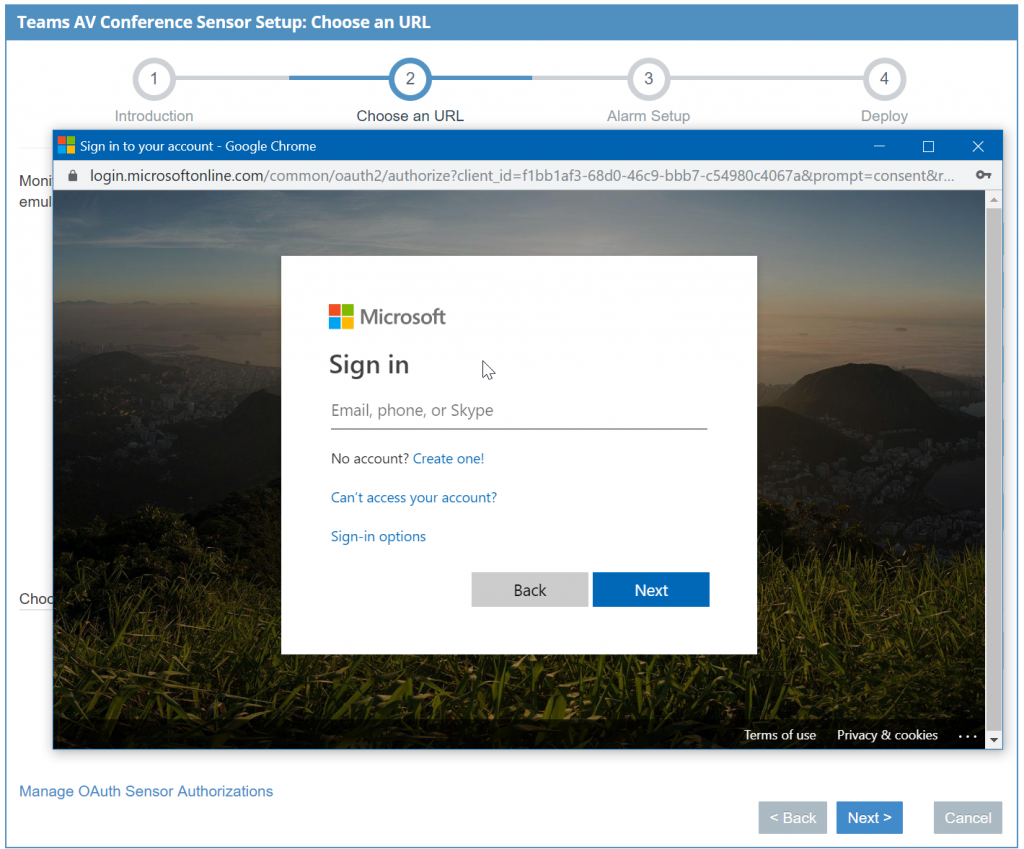This screenshot has width=1024, height=849.
Task: Click the wizard < Back button
Action: click(x=792, y=818)
